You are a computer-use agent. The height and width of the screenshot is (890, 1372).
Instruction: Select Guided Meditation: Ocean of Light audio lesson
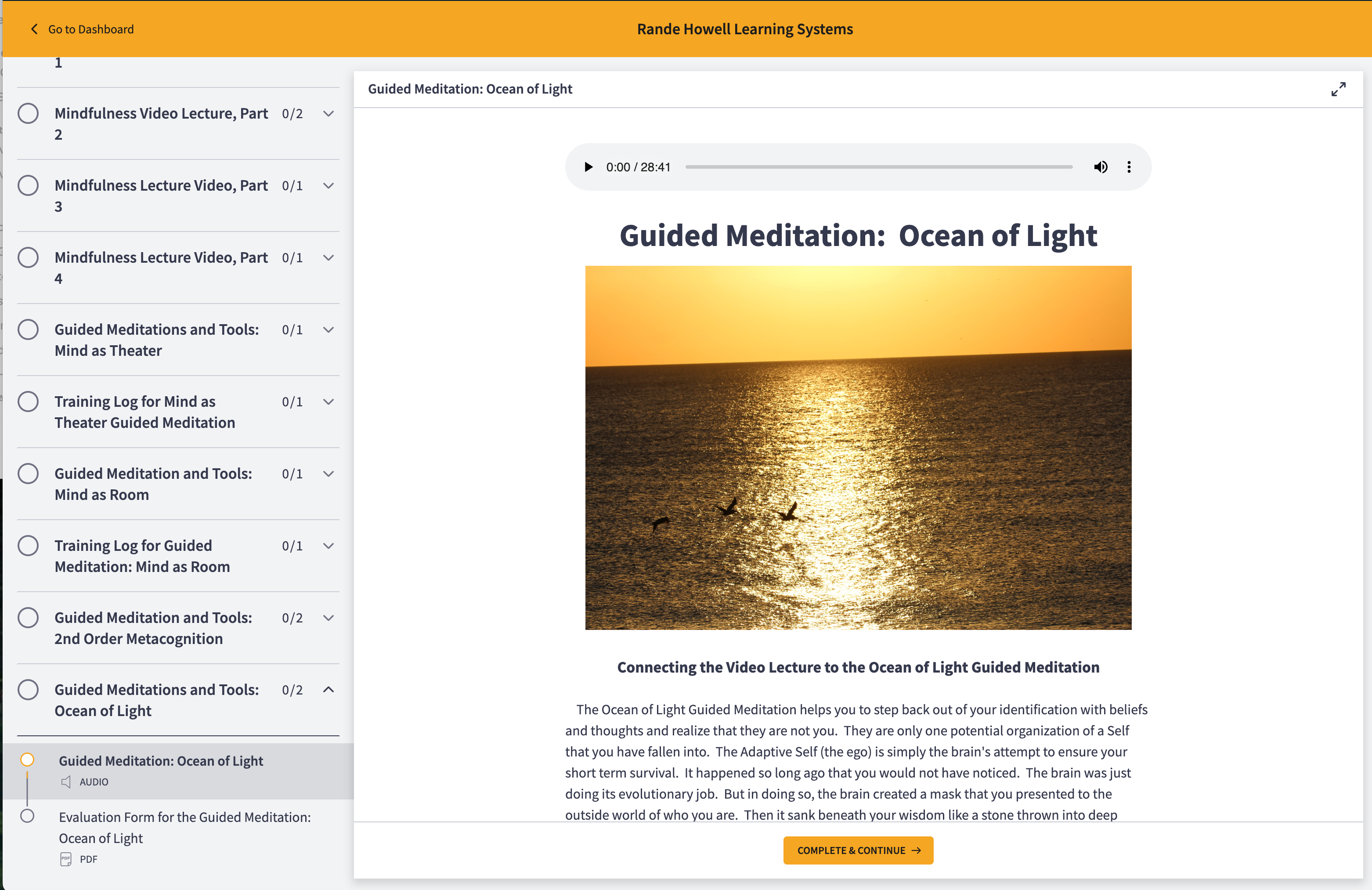(x=161, y=761)
